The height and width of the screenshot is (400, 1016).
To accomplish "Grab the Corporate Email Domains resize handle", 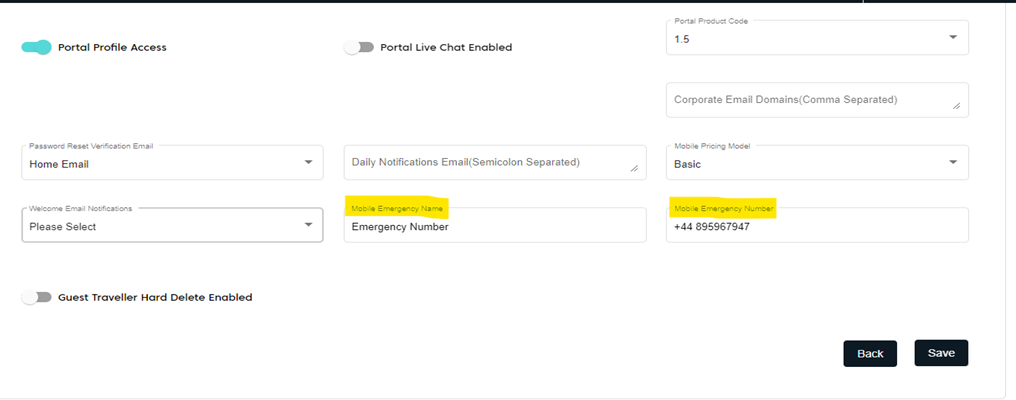I will point(956,106).
